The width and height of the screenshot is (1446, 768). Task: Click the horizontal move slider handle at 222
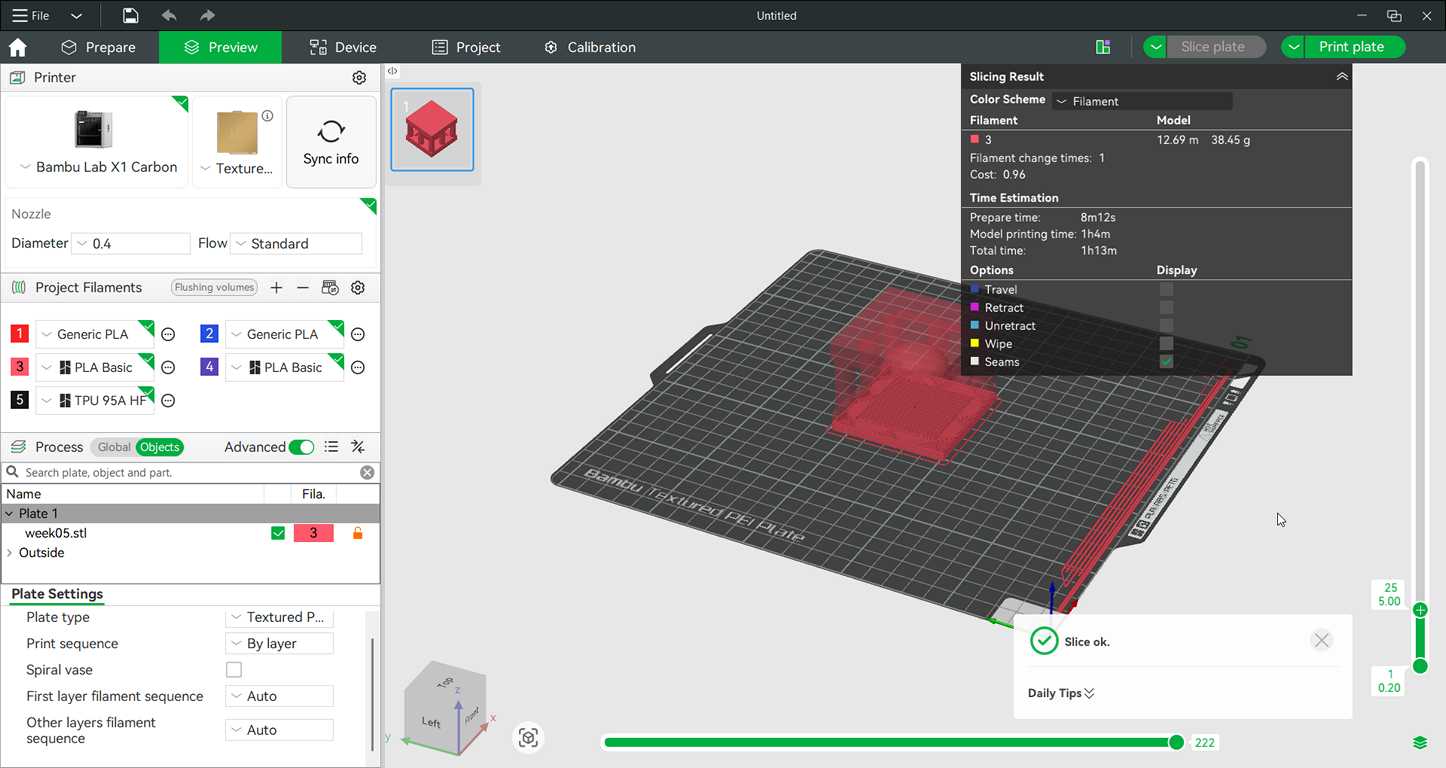[x=1177, y=742]
